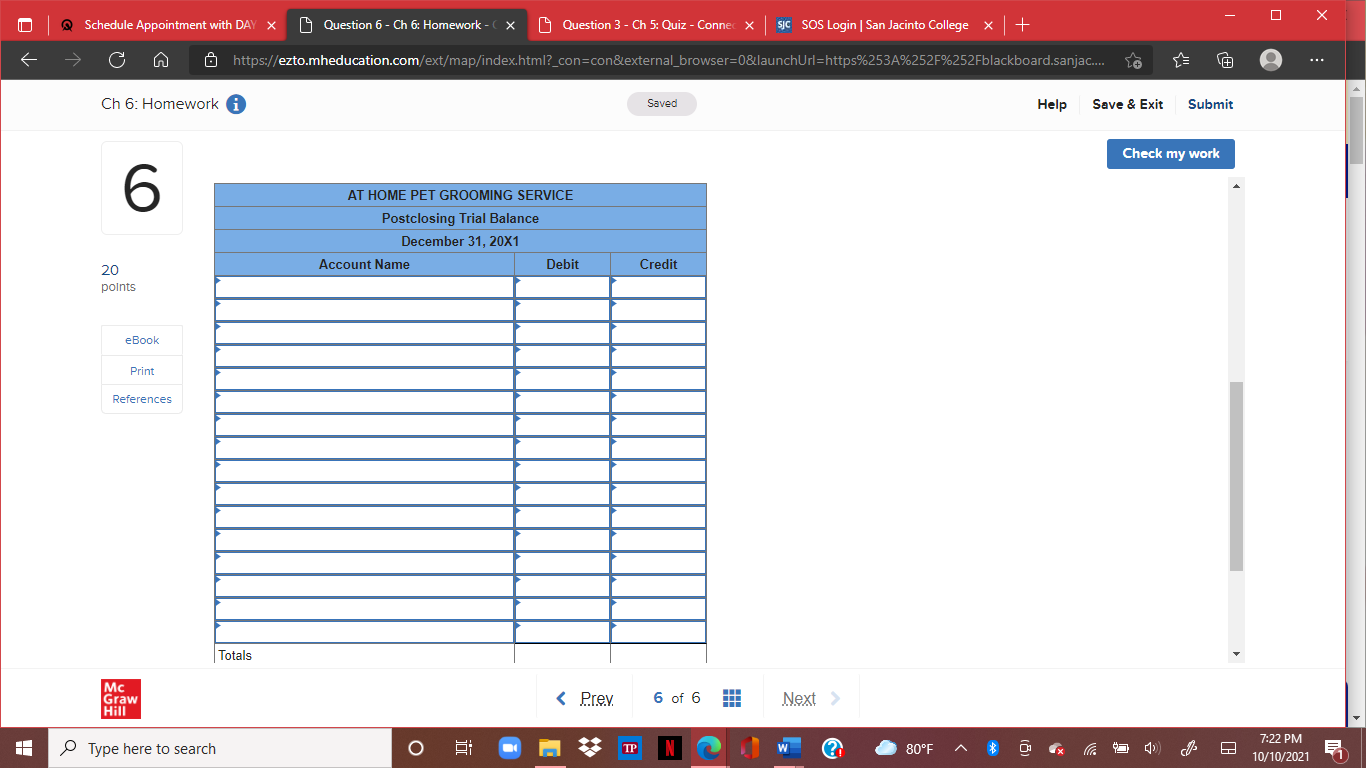1366x768 pixels.
Task: Open the question navigator grid icon
Action: click(x=732, y=697)
